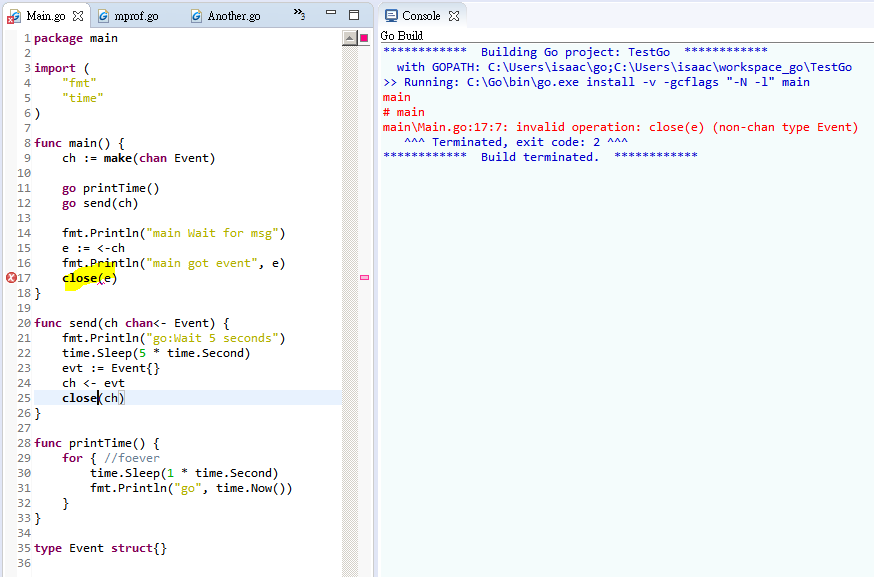Click the Go file icon on Another.go tab
This screenshot has width=874, height=577.
click(196, 16)
